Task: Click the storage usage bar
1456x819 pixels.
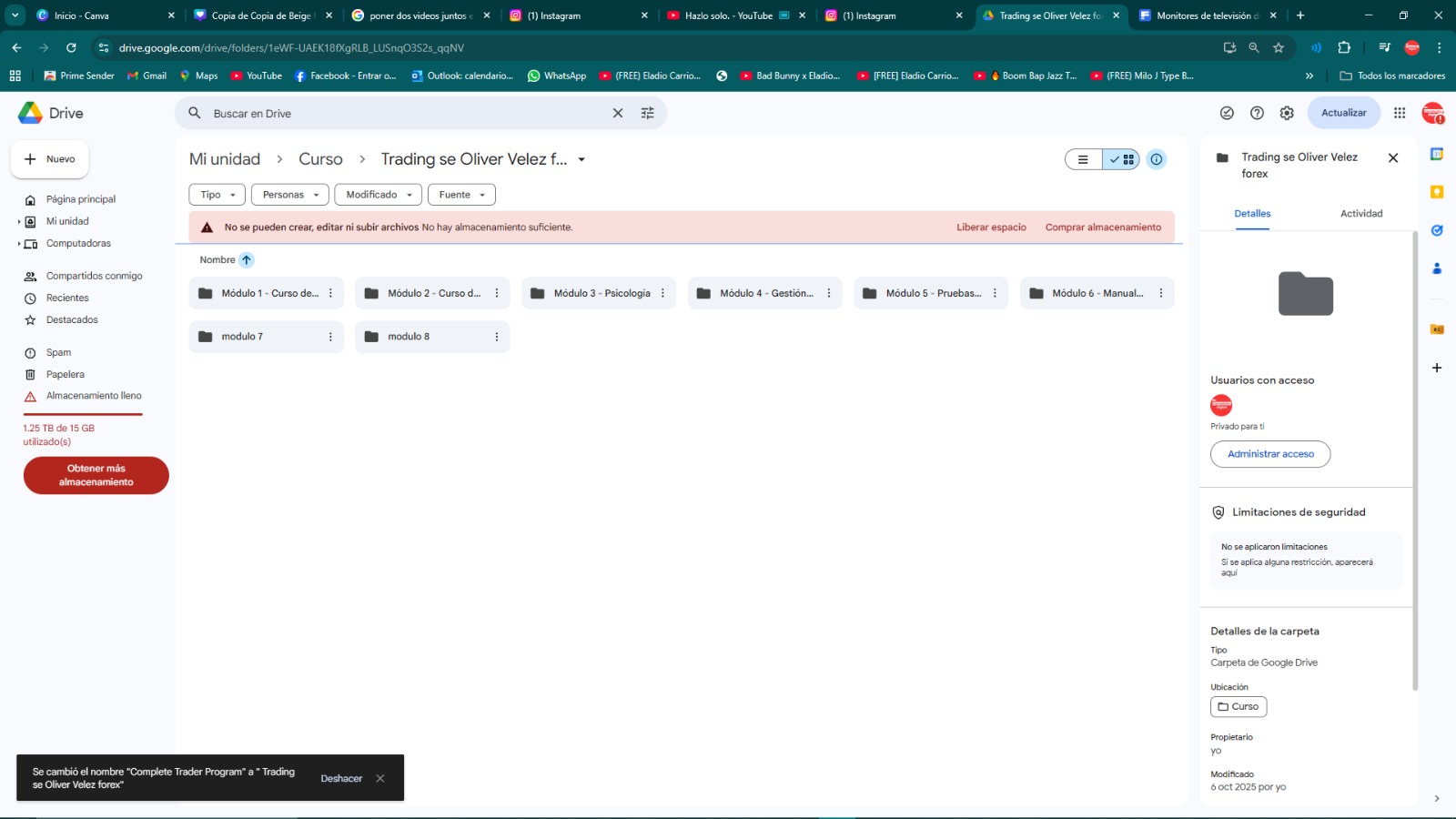Action: (x=83, y=415)
